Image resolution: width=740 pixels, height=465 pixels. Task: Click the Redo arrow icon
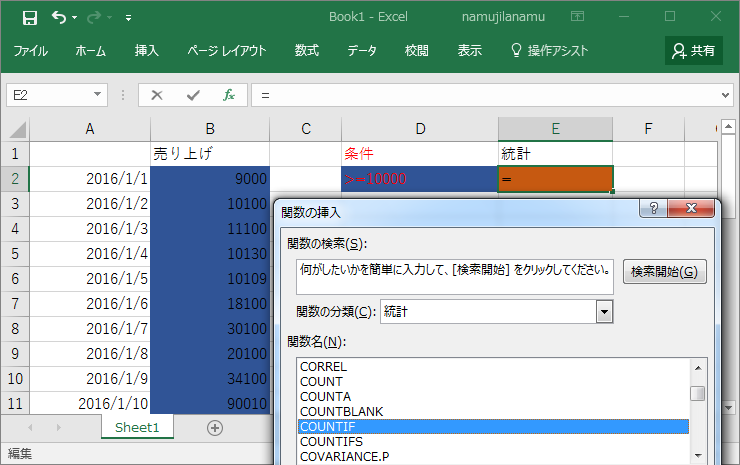(x=94, y=17)
